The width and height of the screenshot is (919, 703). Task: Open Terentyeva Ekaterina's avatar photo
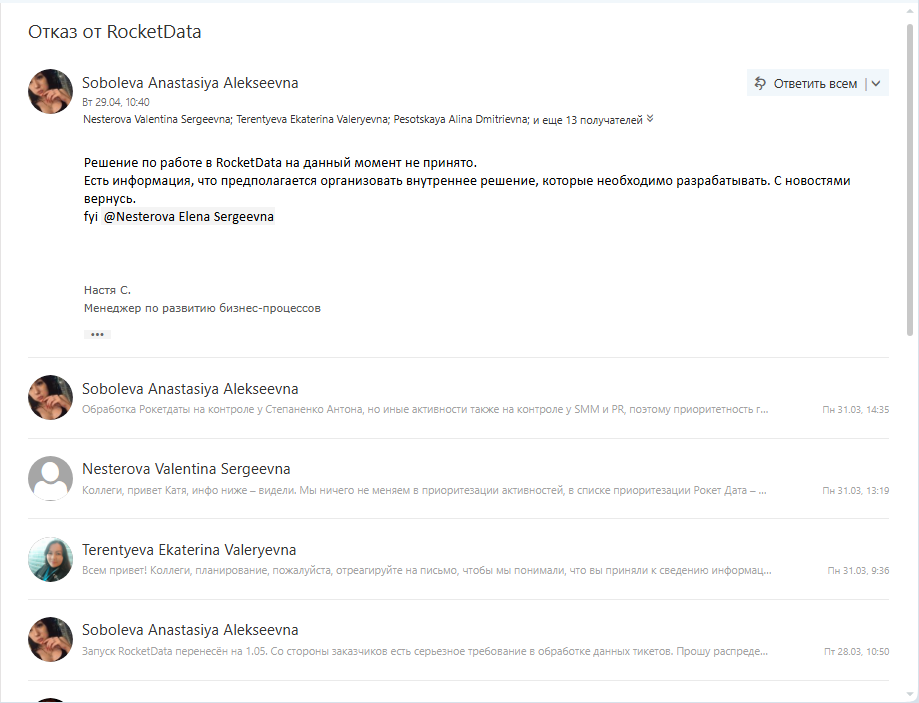point(50,559)
